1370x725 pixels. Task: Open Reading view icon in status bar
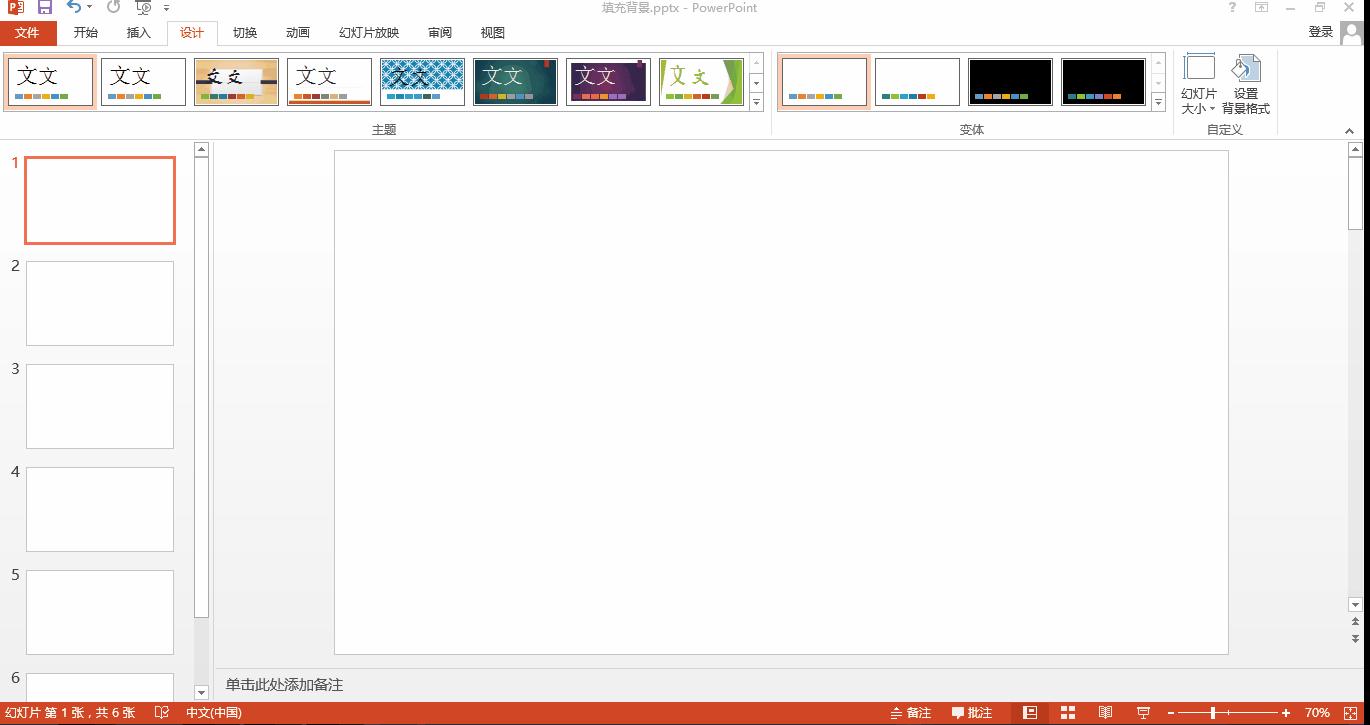(x=1106, y=713)
